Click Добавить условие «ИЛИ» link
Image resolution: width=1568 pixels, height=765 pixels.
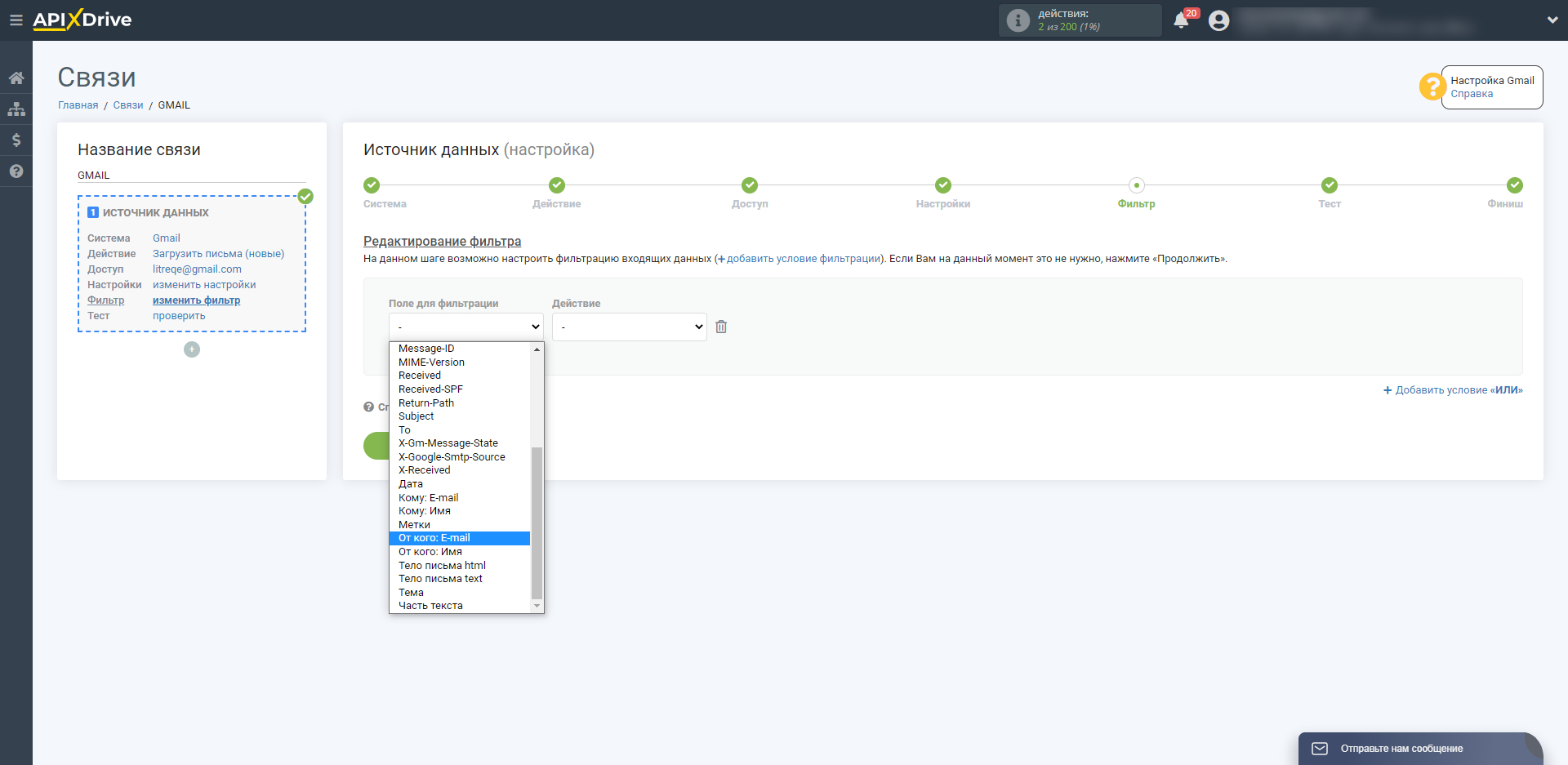(x=1453, y=390)
